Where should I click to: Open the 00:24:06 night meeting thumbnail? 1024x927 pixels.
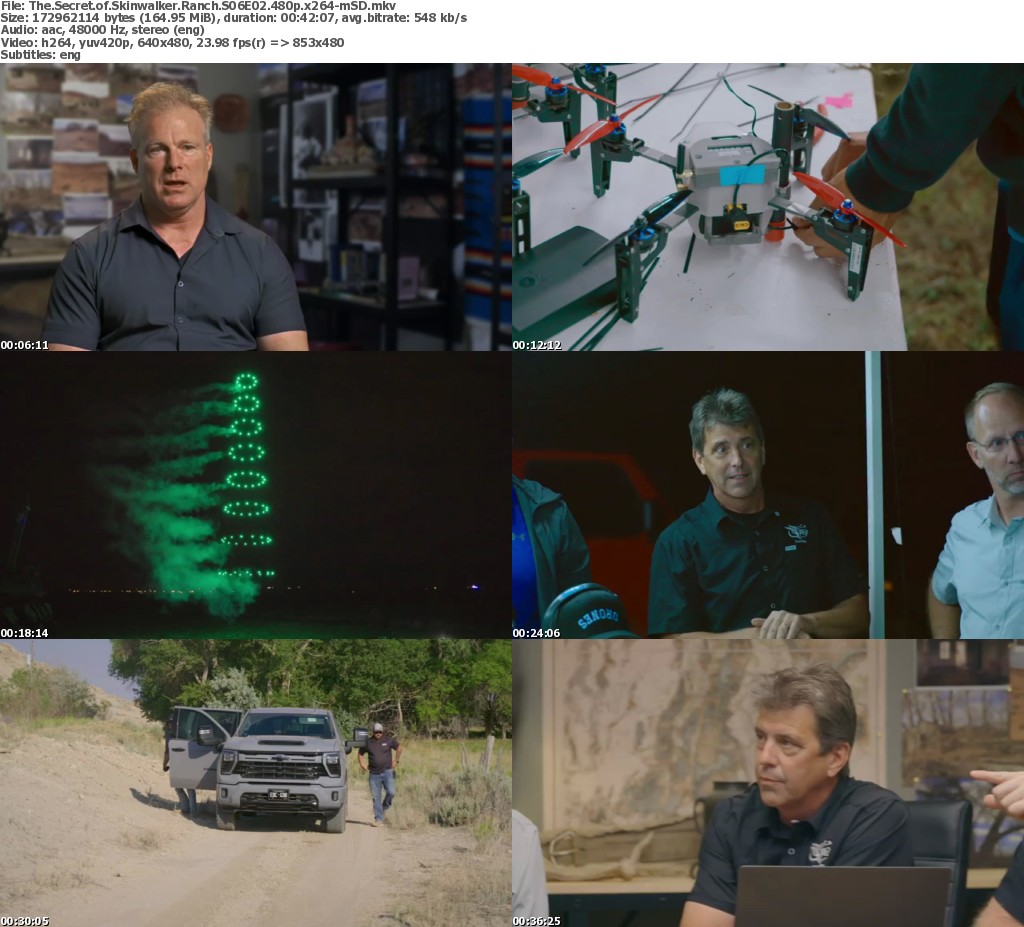768,495
